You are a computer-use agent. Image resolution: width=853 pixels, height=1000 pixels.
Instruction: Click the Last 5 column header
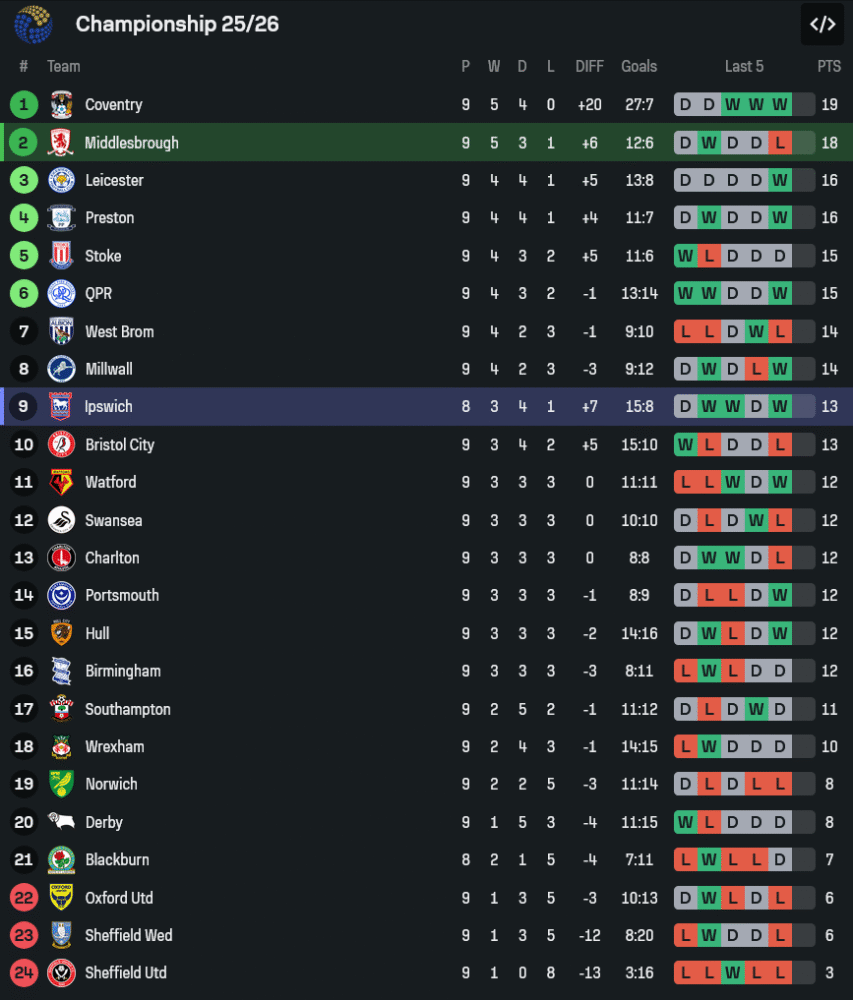744,66
